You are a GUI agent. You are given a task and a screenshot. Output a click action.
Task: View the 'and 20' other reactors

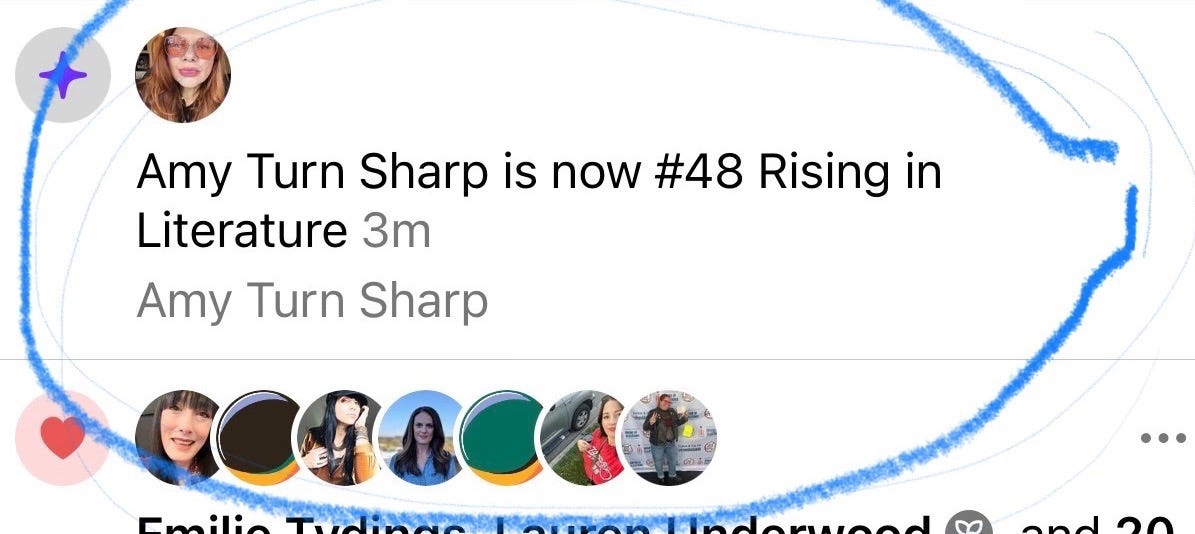coord(1097,525)
